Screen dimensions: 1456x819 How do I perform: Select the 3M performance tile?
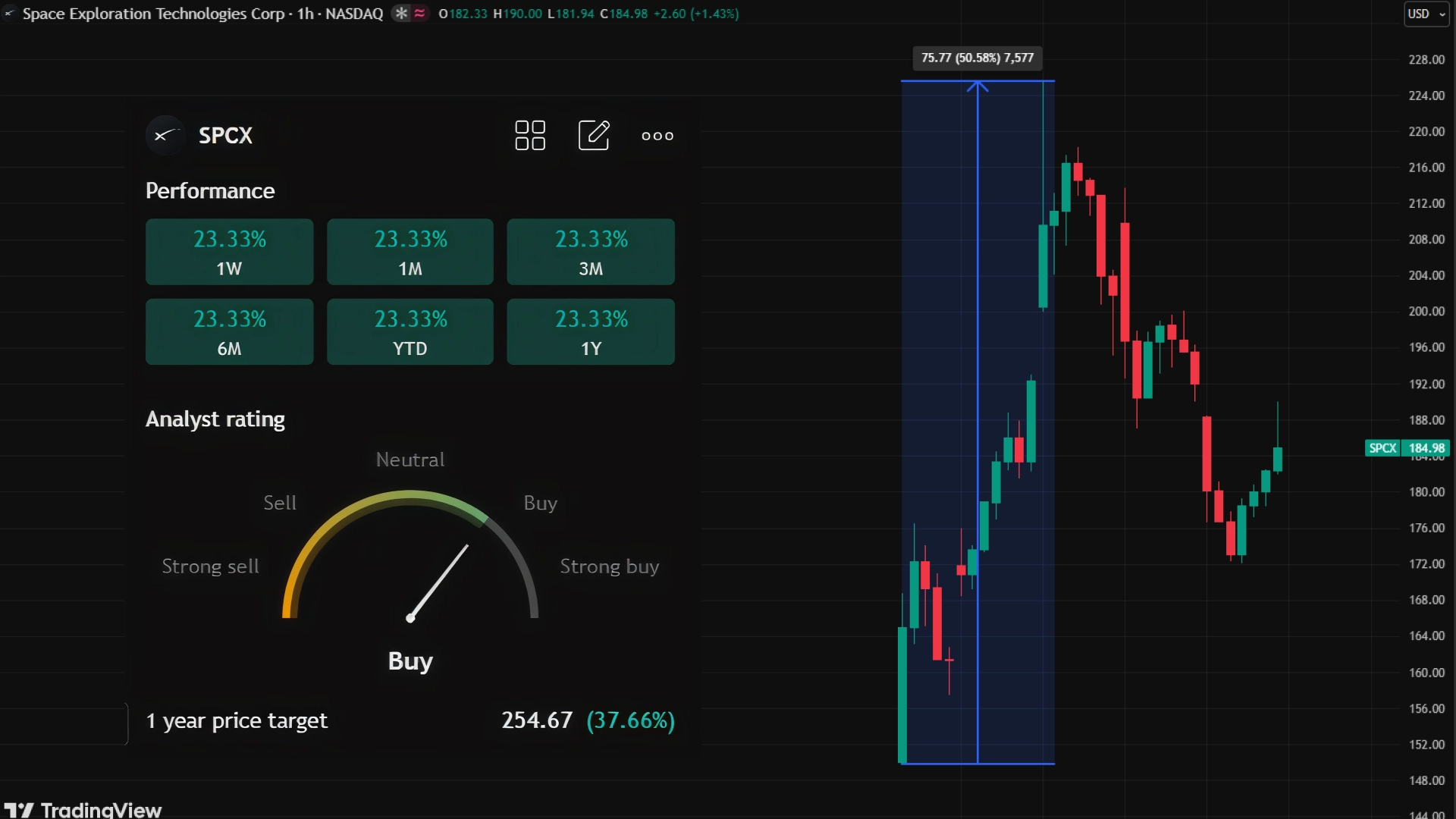coord(591,252)
